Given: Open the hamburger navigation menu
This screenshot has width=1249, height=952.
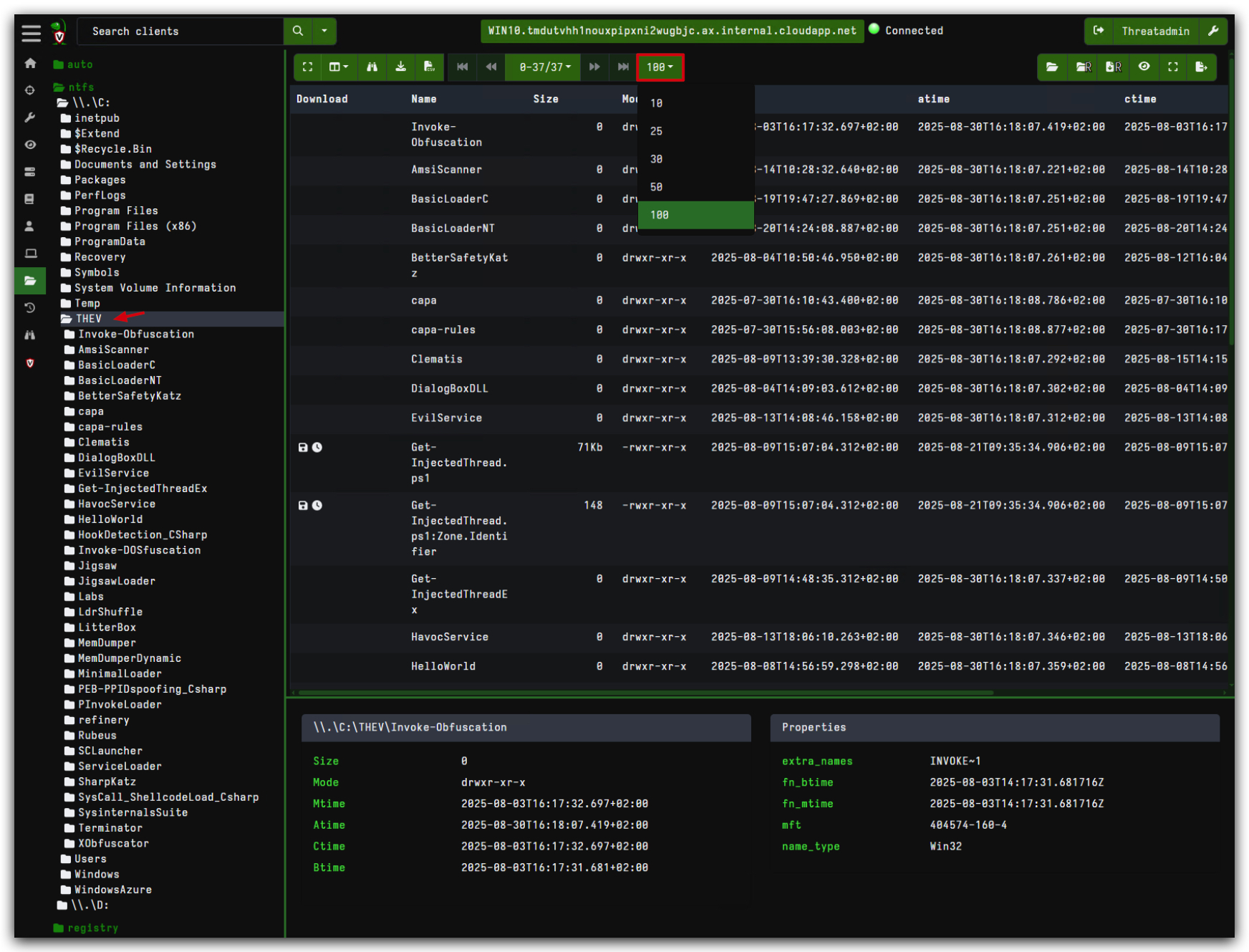Looking at the screenshot, I should (31, 33).
